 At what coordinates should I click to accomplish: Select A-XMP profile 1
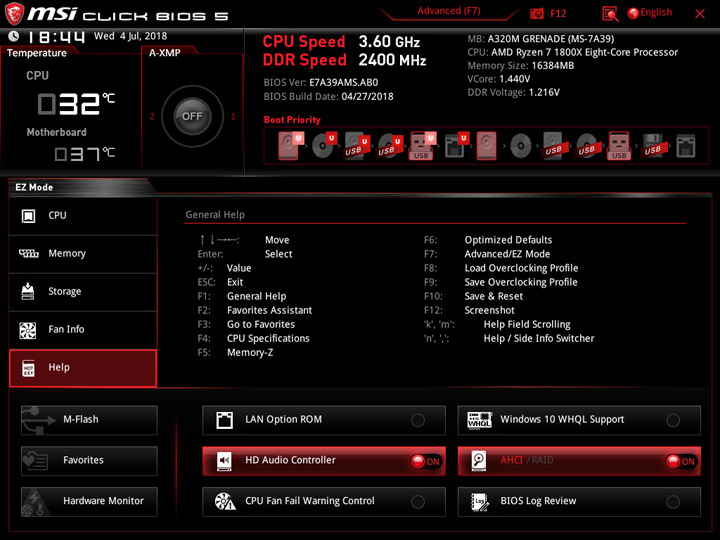pyautogui.click(x=233, y=117)
